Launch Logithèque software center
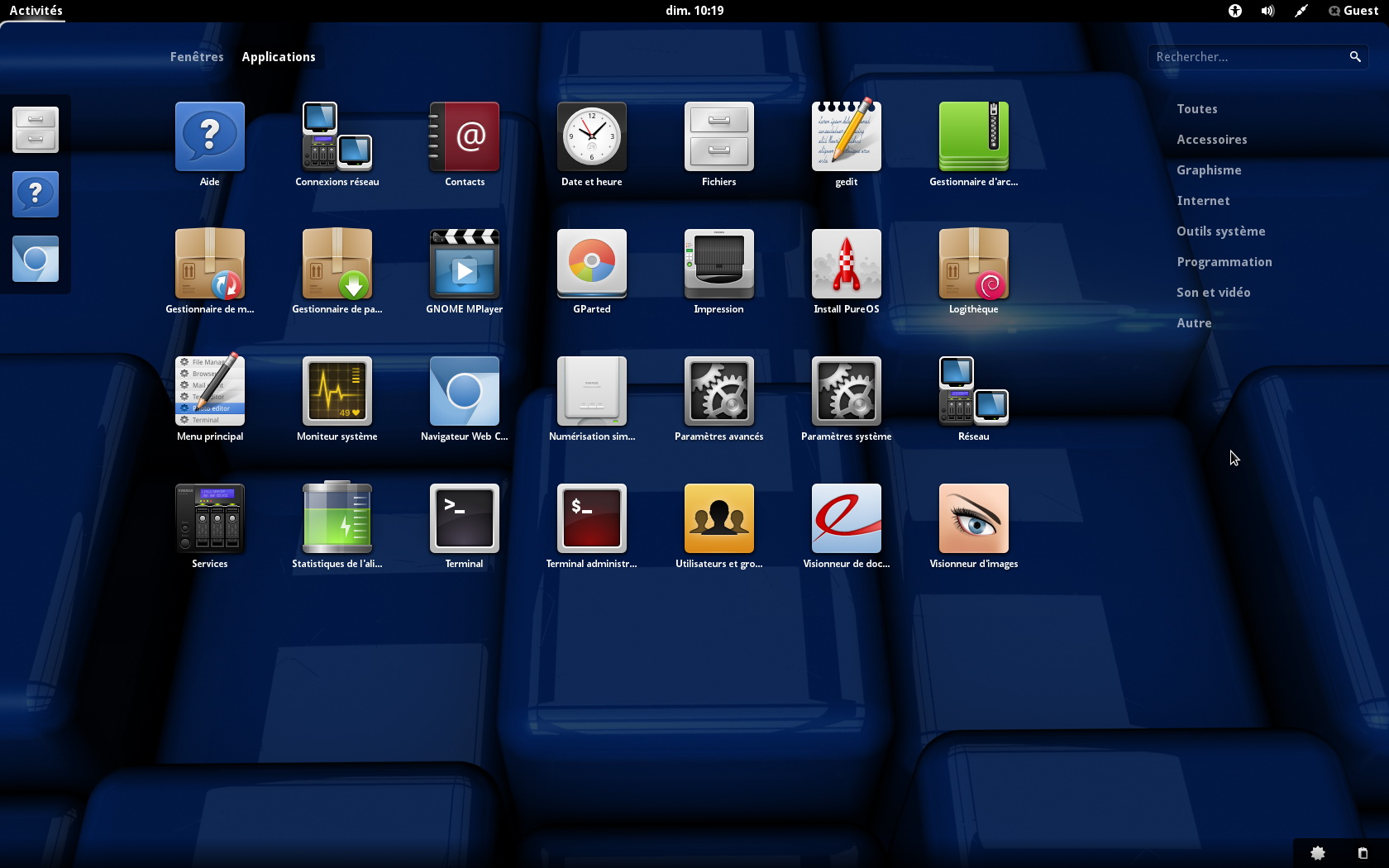 [x=973, y=264]
